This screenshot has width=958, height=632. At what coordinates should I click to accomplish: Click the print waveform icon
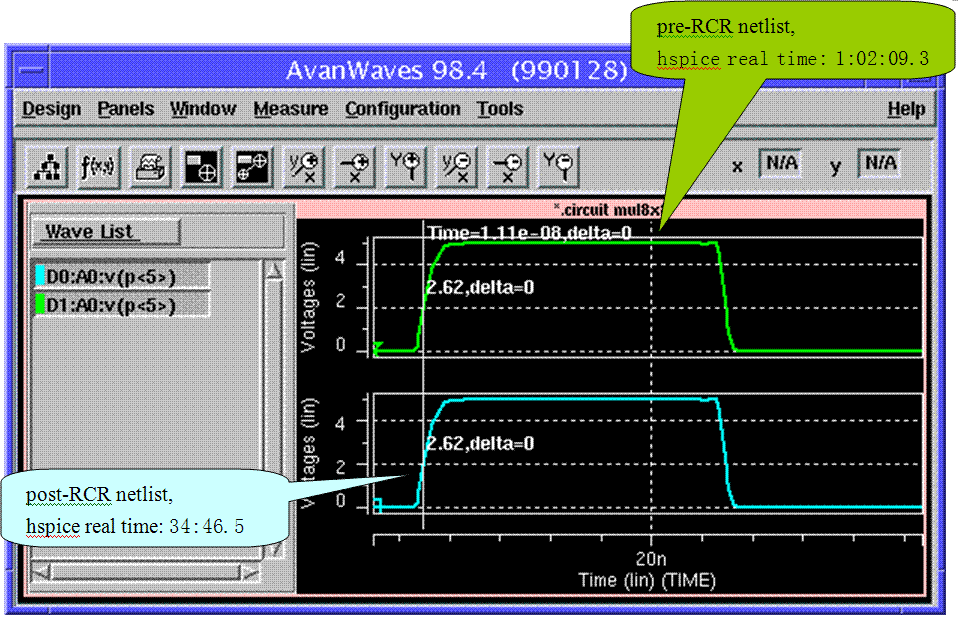[x=150, y=166]
